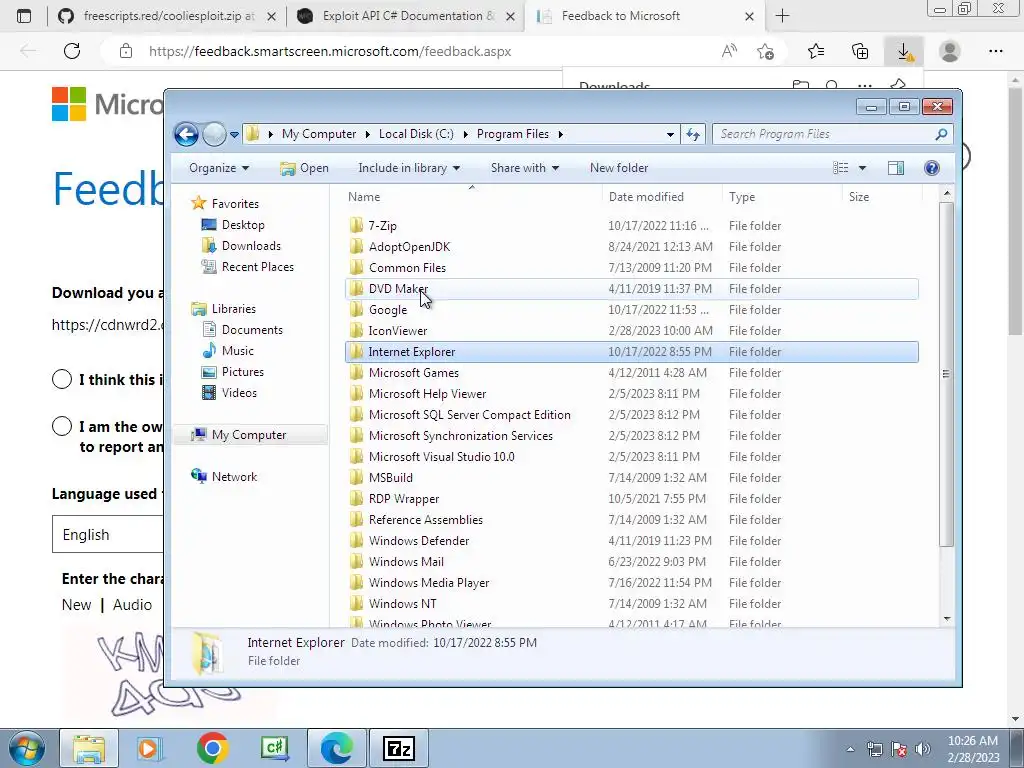Screen dimensions: 1024x768
Task: Open Edge Downloads toolbar icon
Action: [x=904, y=51]
